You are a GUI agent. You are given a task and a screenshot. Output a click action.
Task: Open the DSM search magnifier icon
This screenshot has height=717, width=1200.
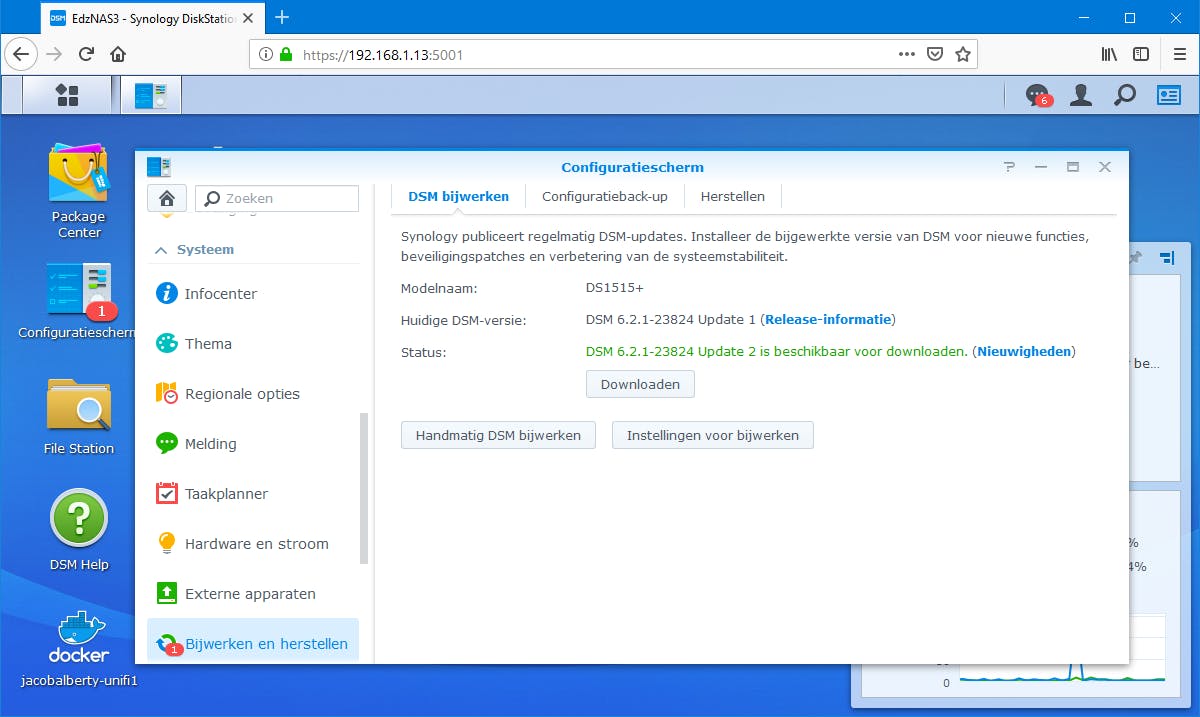click(x=1125, y=95)
